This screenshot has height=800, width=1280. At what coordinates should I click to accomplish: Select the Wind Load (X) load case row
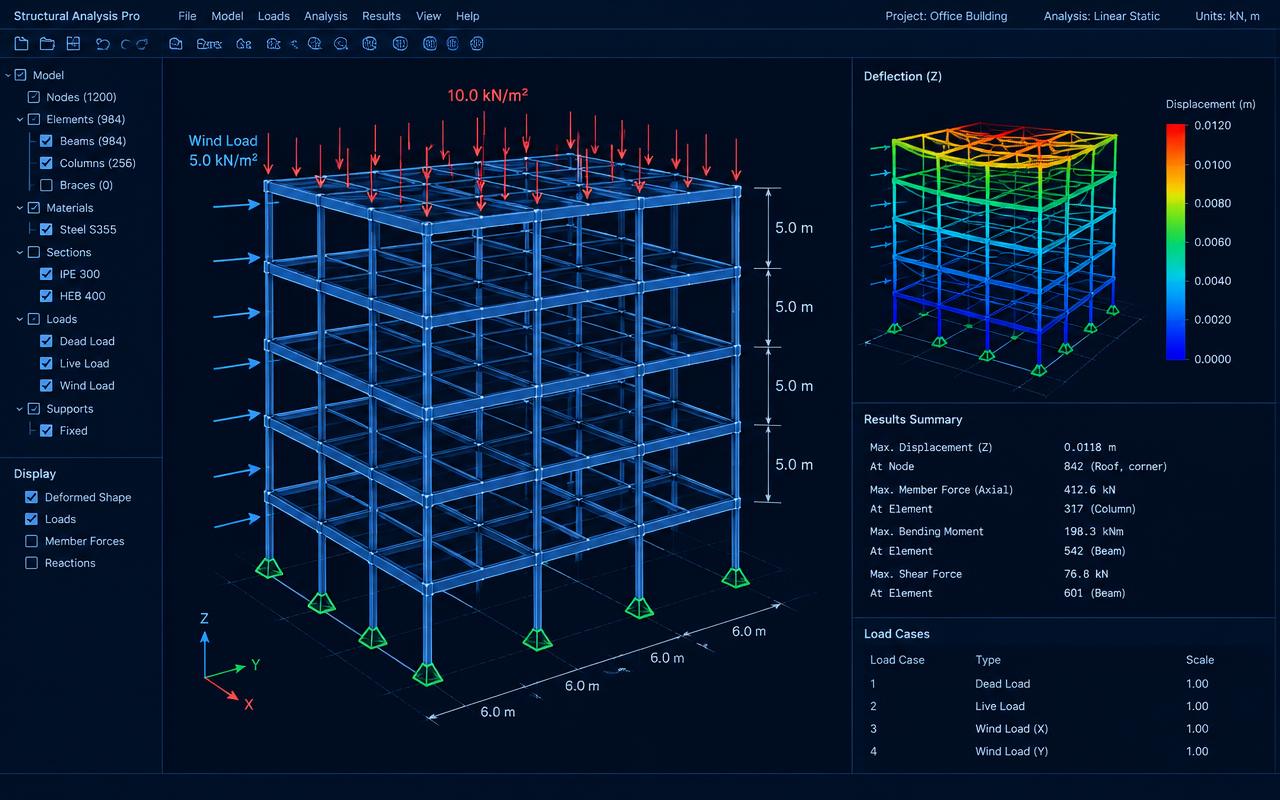(1065, 729)
